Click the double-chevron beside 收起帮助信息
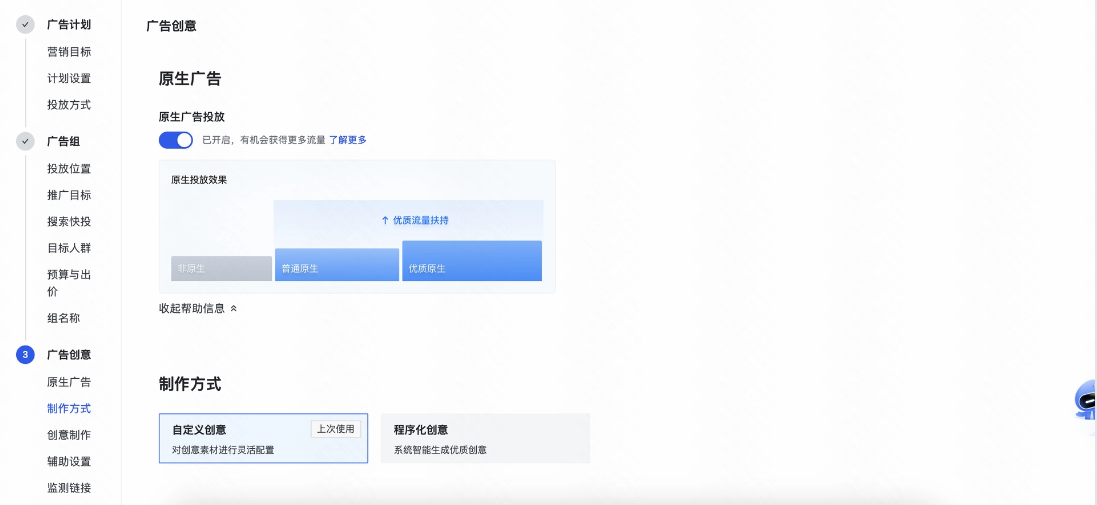 point(234,308)
